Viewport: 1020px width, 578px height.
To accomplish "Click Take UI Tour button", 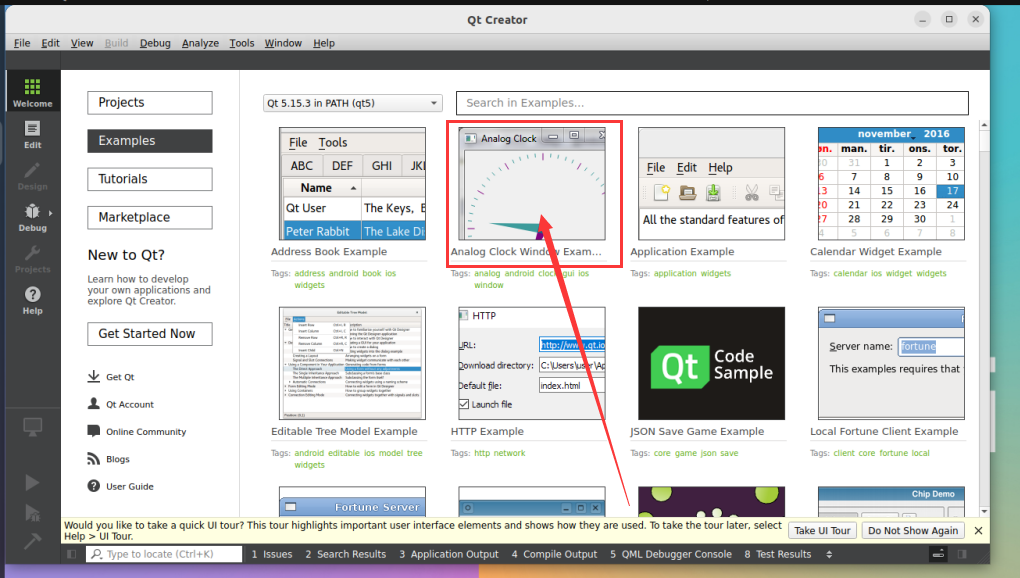I will click(x=822, y=531).
